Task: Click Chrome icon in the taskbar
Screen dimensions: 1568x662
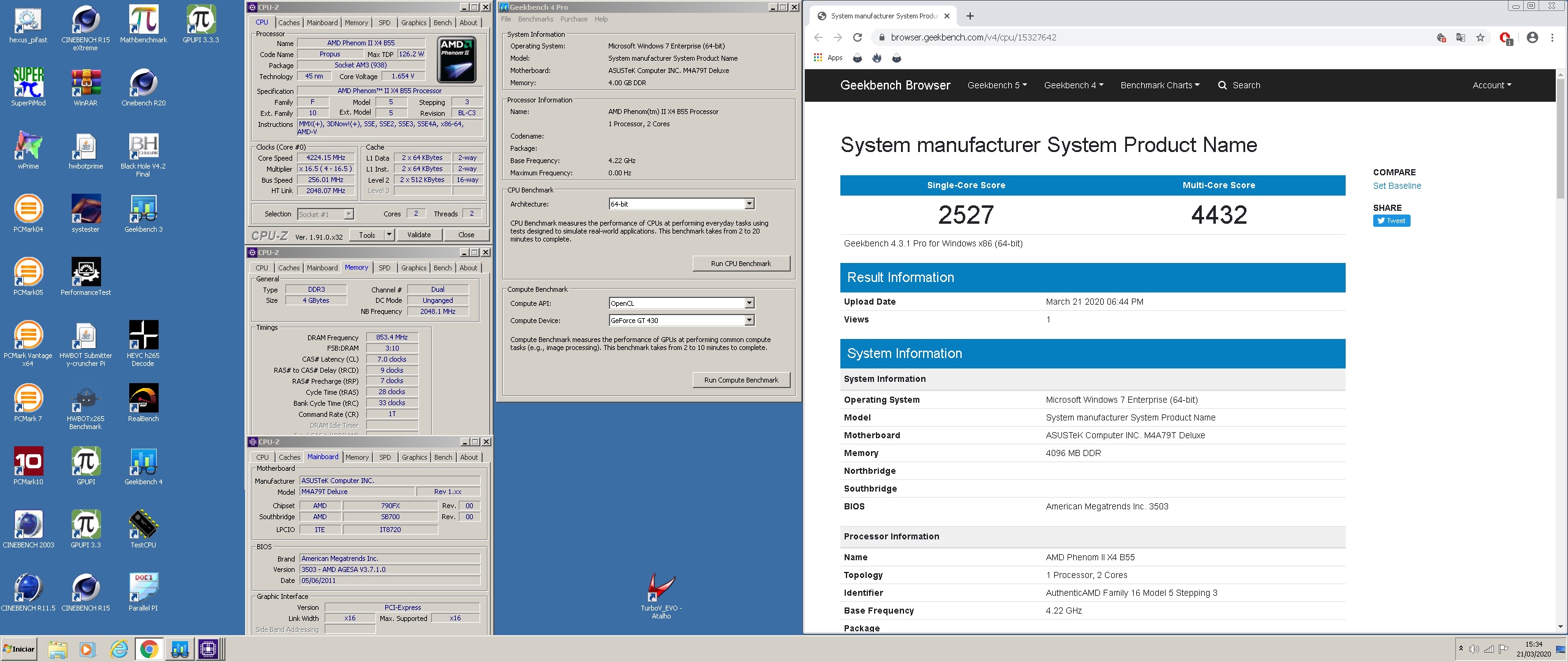Action: click(x=149, y=649)
